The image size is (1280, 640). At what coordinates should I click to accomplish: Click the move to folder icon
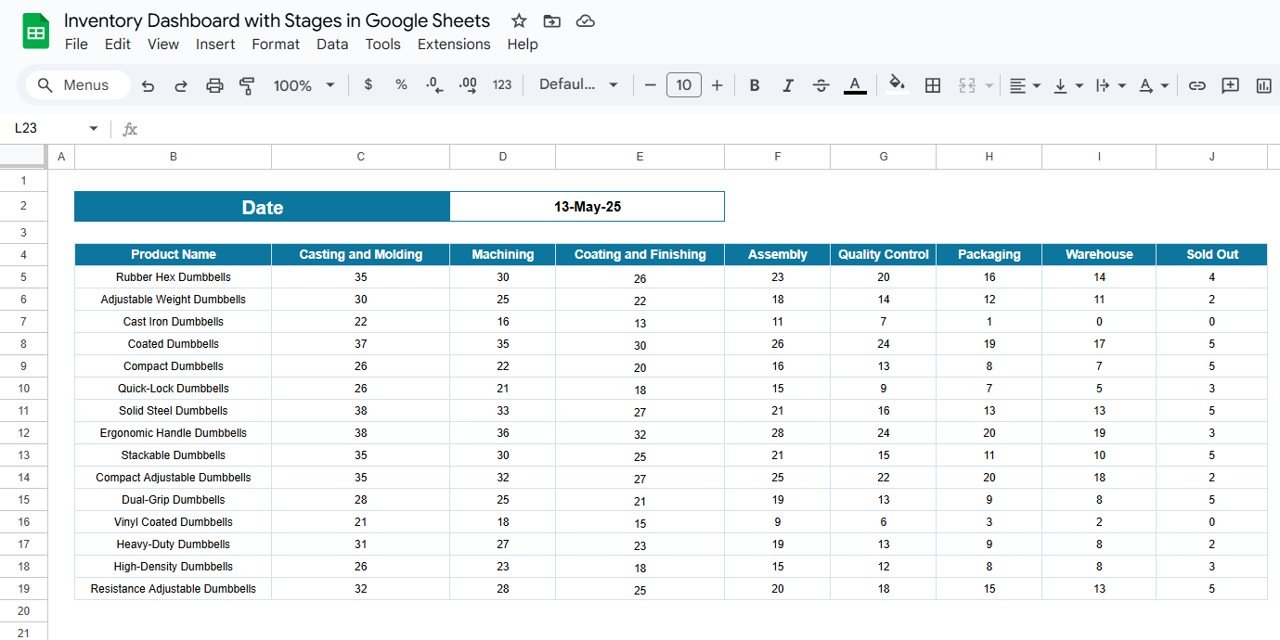(x=552, y=21)
